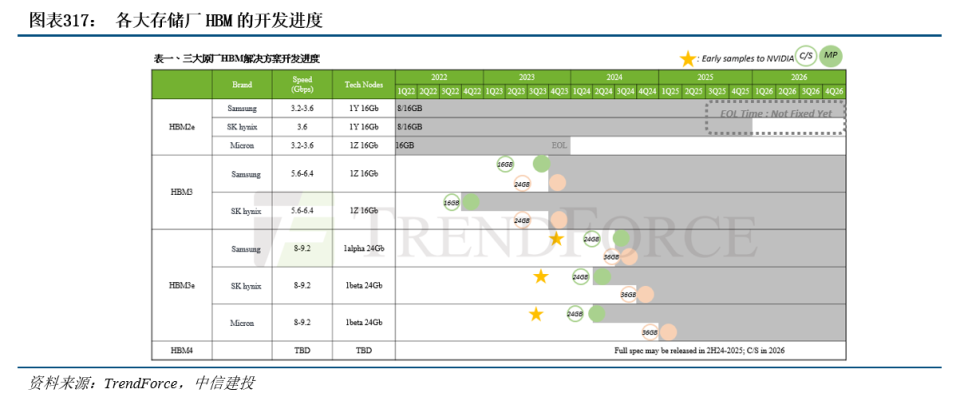The height and width of the screenshot is (401, 960).
Task: Click 16GB C/S circle in HBM3 Samsung row
Action: [505, 164]
